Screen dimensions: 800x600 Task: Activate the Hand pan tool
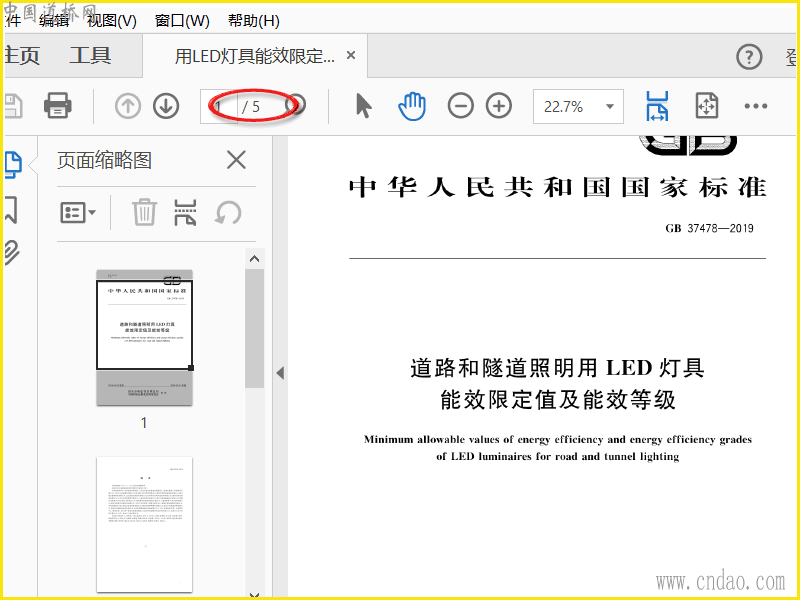[x=412, y=106]
